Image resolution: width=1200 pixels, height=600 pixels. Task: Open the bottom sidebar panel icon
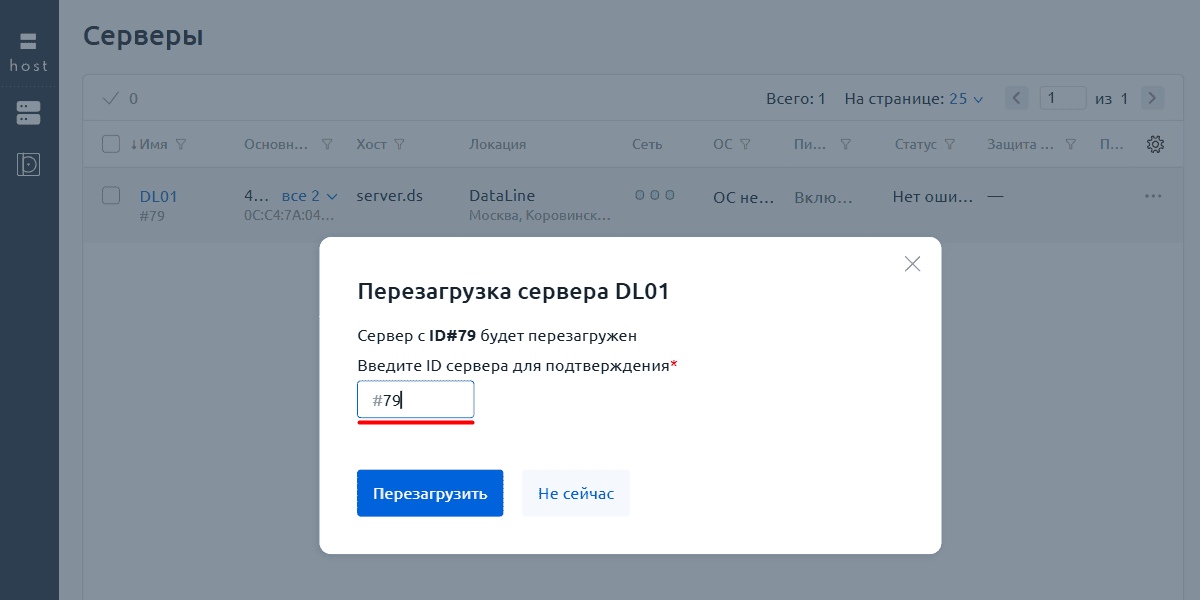click(x=28, y=164)
